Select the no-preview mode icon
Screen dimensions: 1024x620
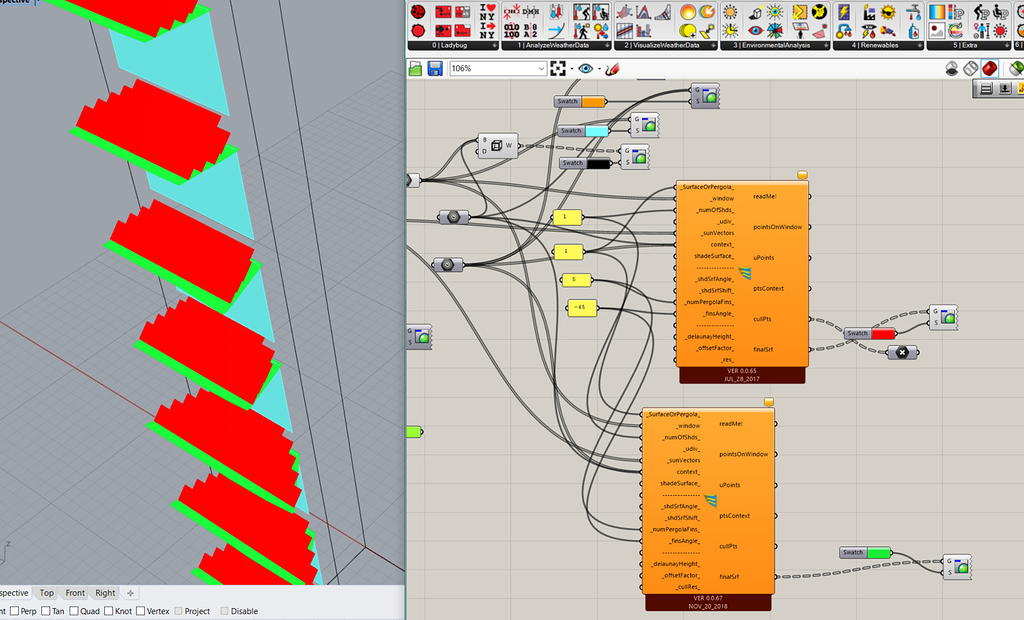click(x=952, y=68)
